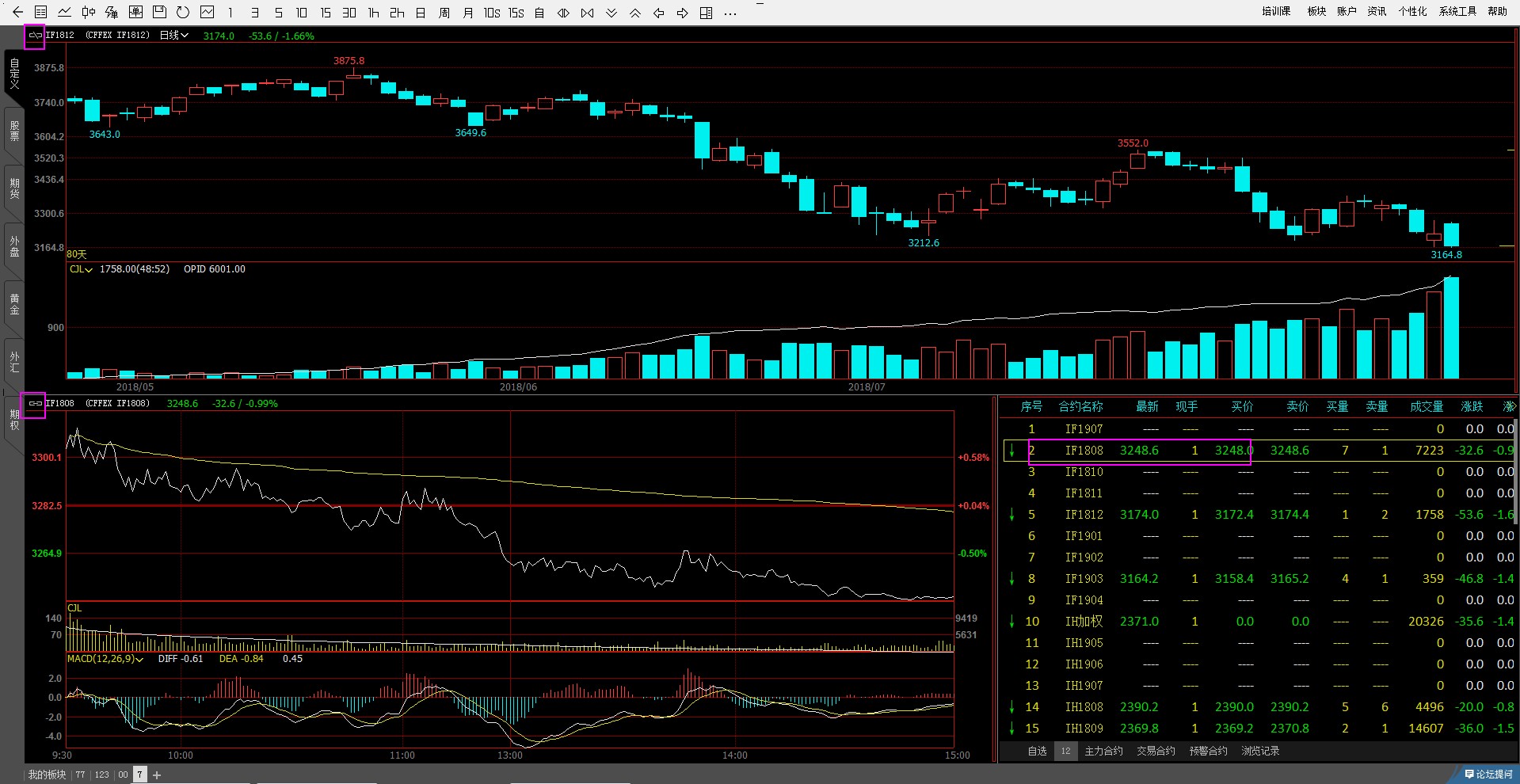
Task: Select the IF1812 row in contract table
Action: [x=1259, y=515]
